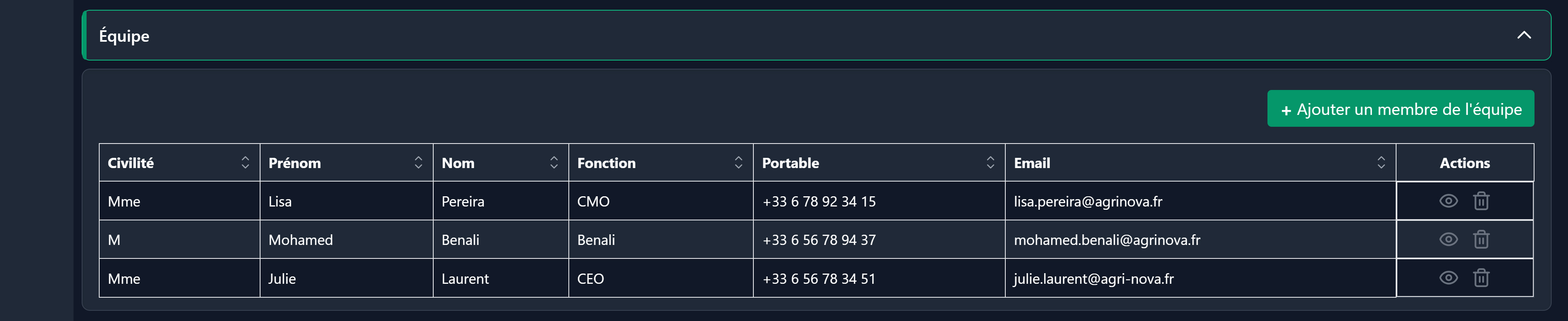Viewport: 1568px width, 321px height.
Task: Sort the Email column using its arrows
Action: click(1381, 163)
